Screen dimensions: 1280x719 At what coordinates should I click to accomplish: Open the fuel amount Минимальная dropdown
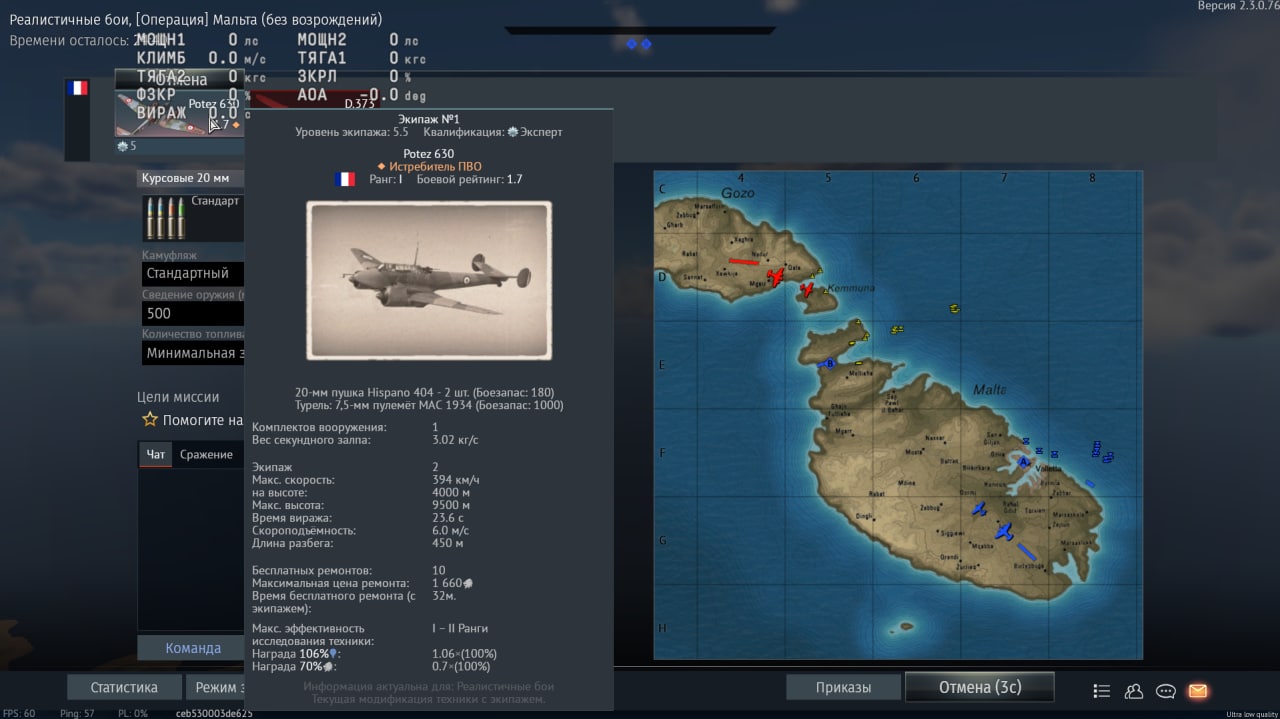click(192, 353)
